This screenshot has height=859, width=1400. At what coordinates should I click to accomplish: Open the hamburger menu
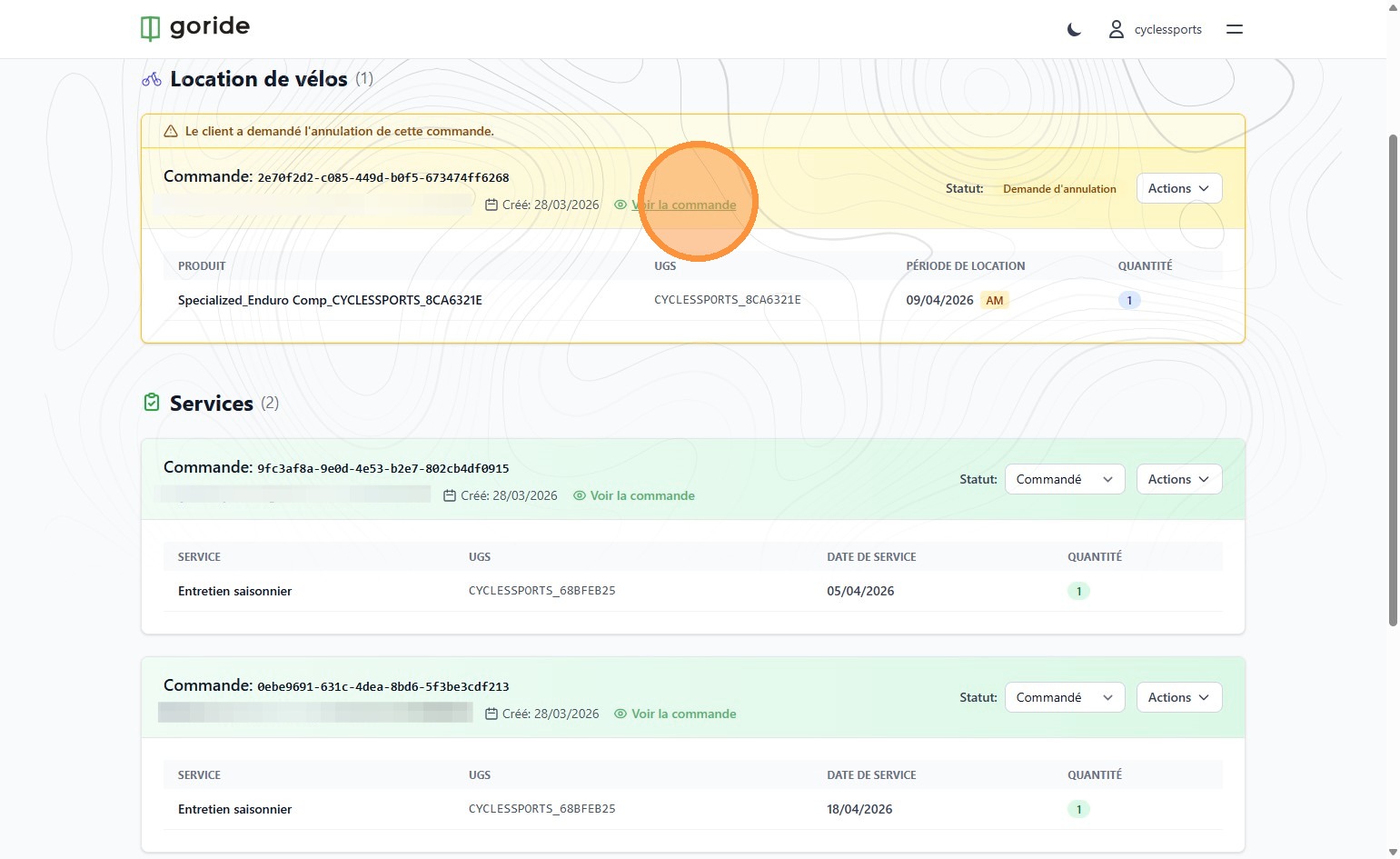1234,29
